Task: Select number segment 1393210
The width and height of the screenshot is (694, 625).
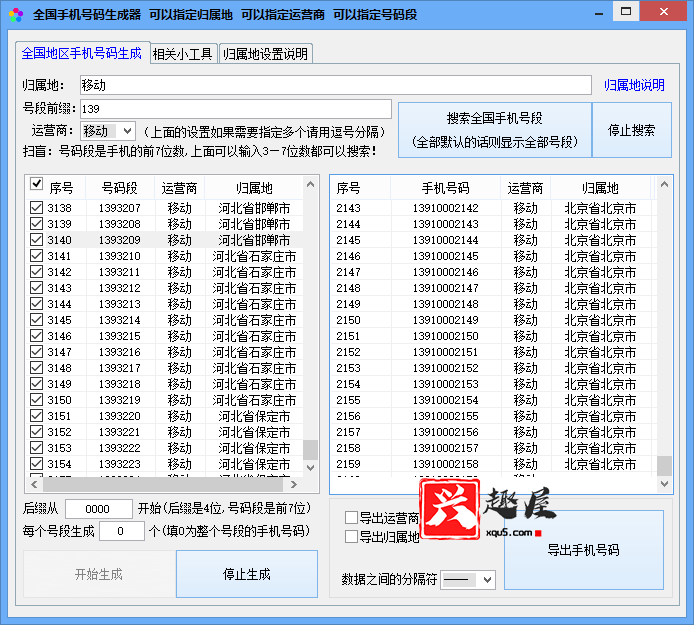Action: pyautogui.click(x=120, y=256)
